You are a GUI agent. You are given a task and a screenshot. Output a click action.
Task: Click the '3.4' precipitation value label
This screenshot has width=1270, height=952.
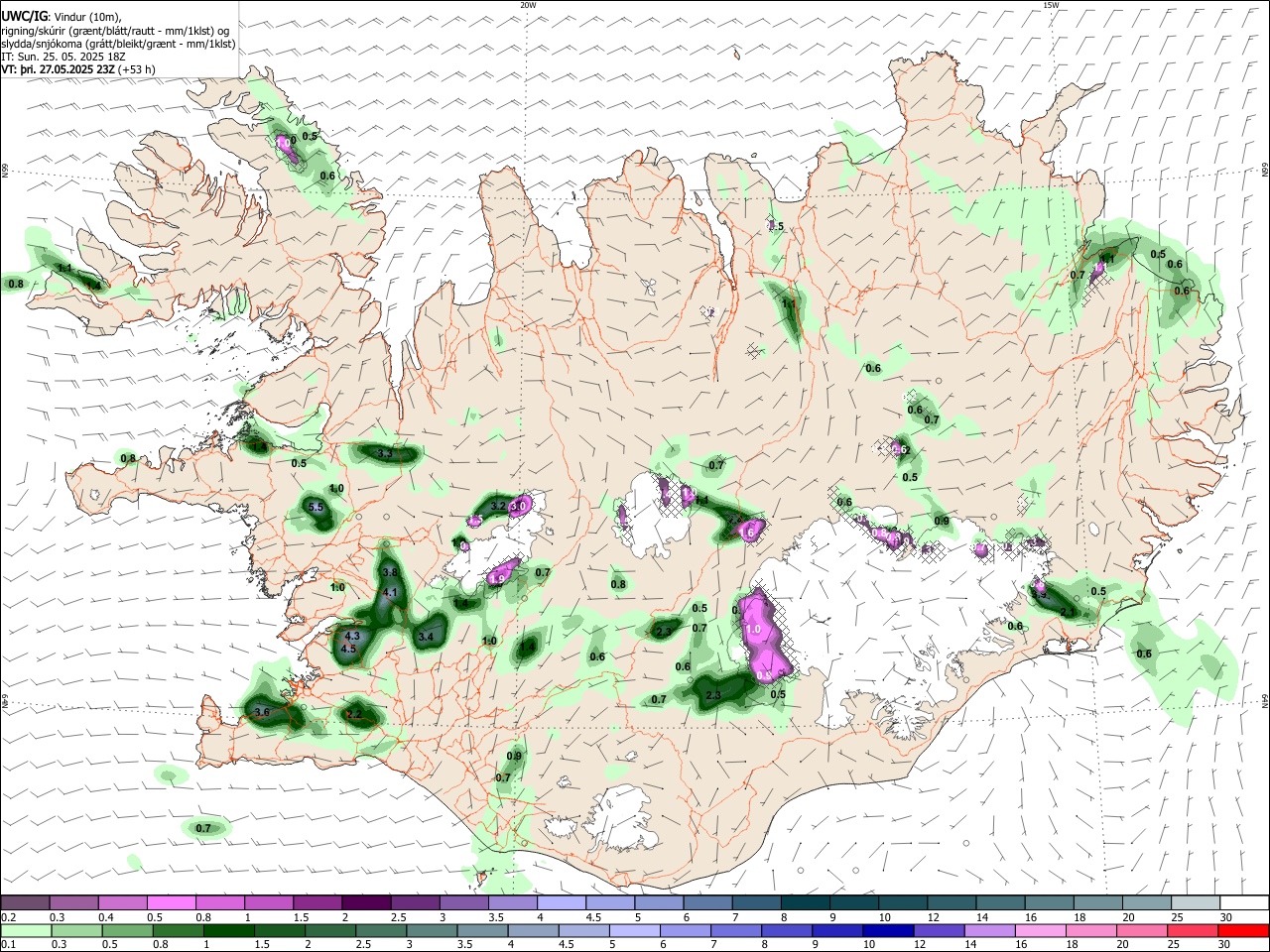pos(427,637)
